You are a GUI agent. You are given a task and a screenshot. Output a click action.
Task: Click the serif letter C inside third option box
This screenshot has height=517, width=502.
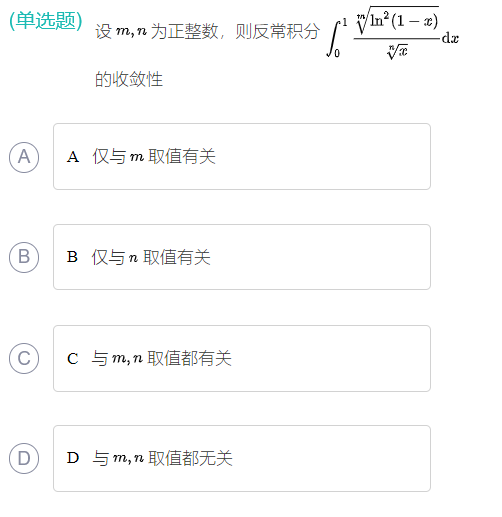(73, 359)
